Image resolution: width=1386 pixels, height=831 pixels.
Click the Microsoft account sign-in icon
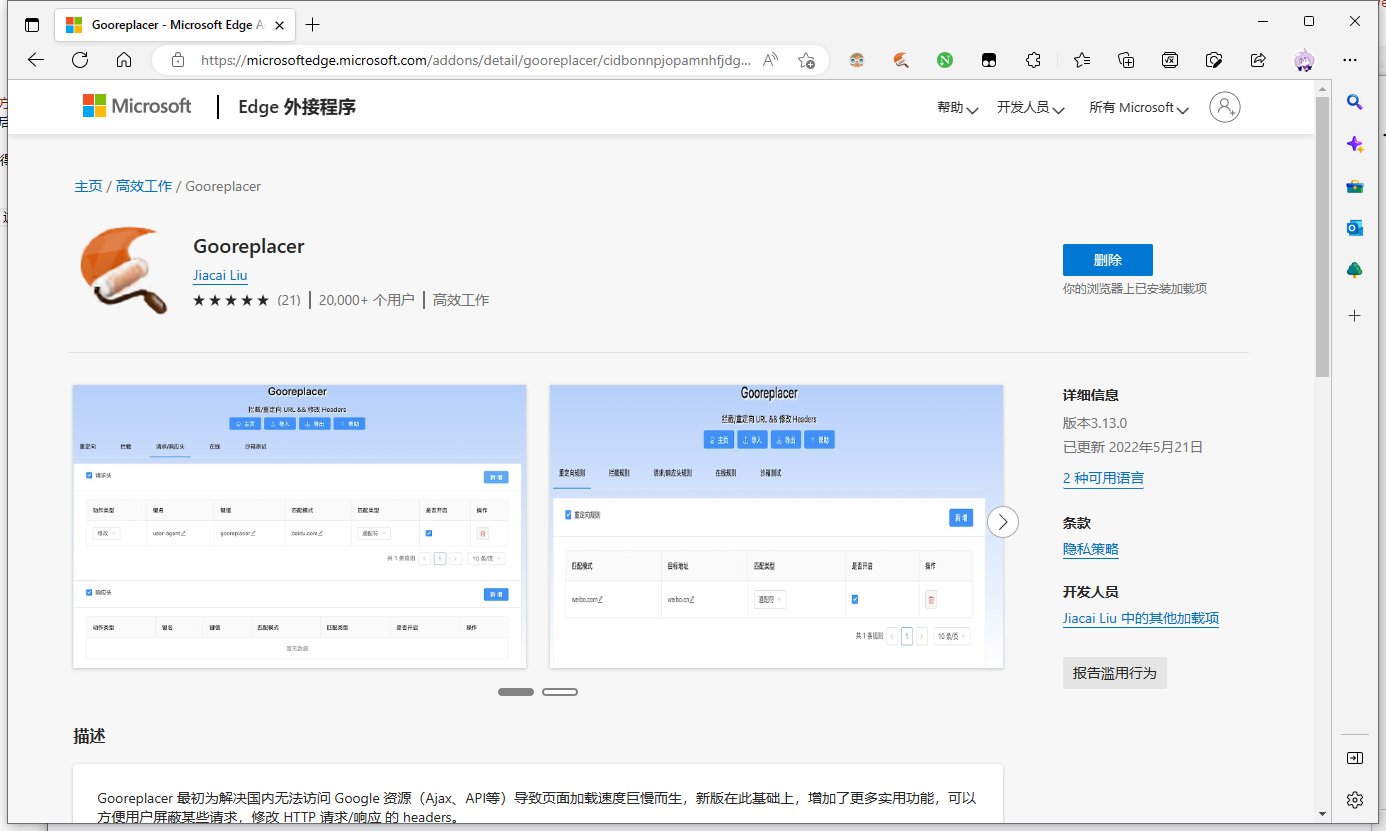pyautogui.click(x=1224, y=107)
